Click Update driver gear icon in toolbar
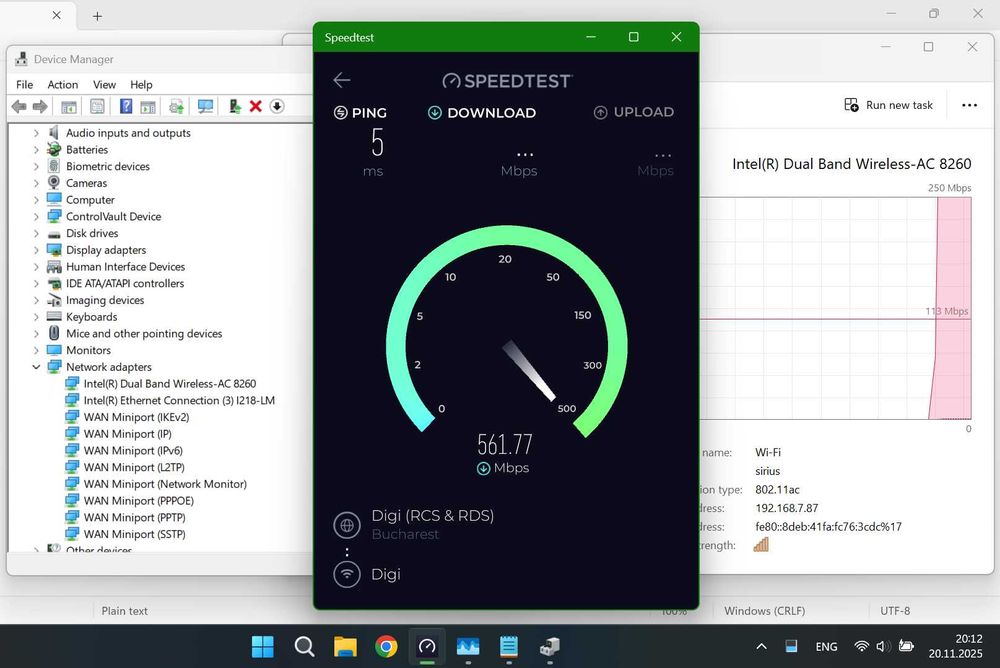 [x=177, y=107]
